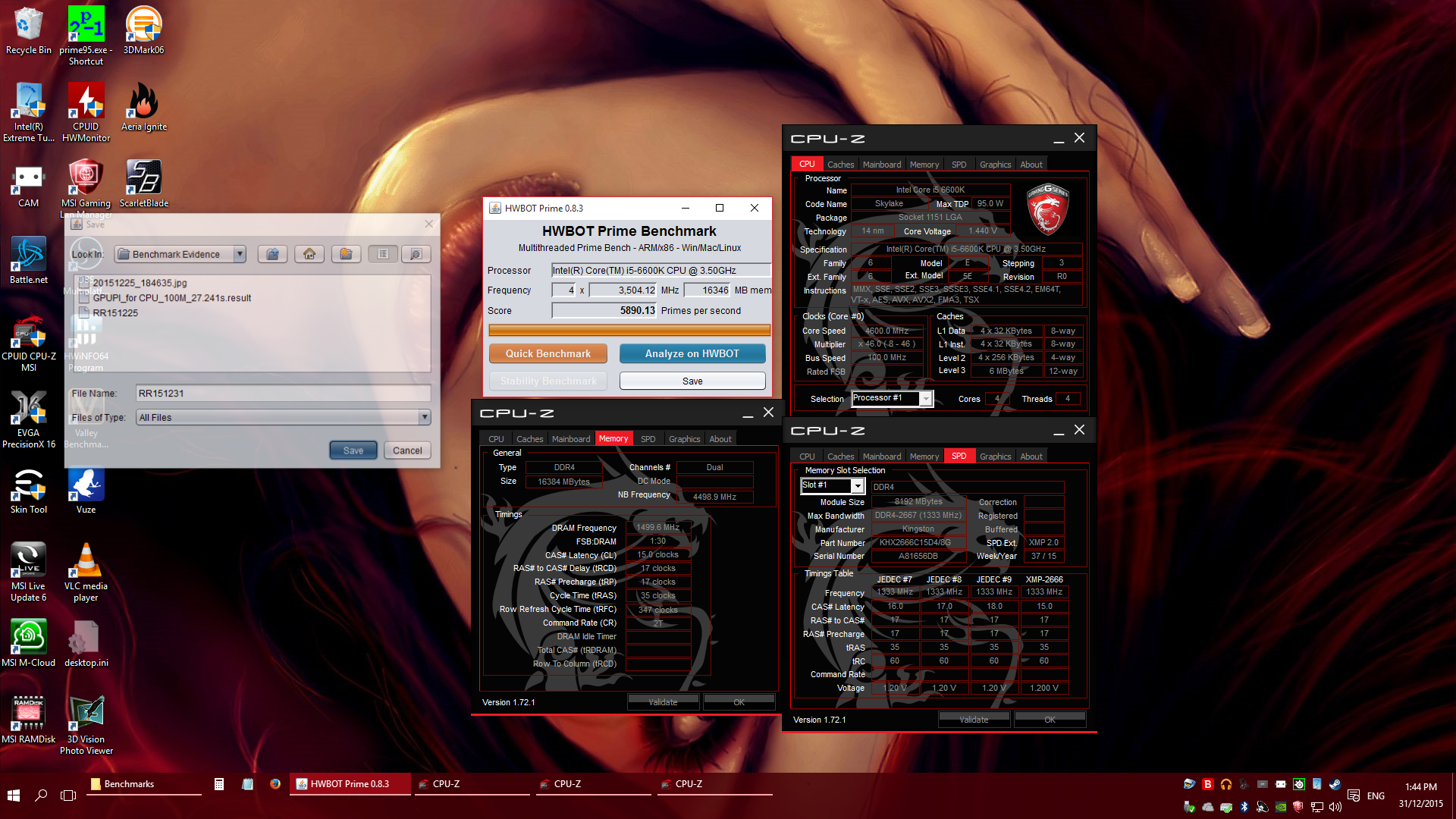Click Save button in HWBOT Prime window
The image size is (1456, 819).
point(692,381)
